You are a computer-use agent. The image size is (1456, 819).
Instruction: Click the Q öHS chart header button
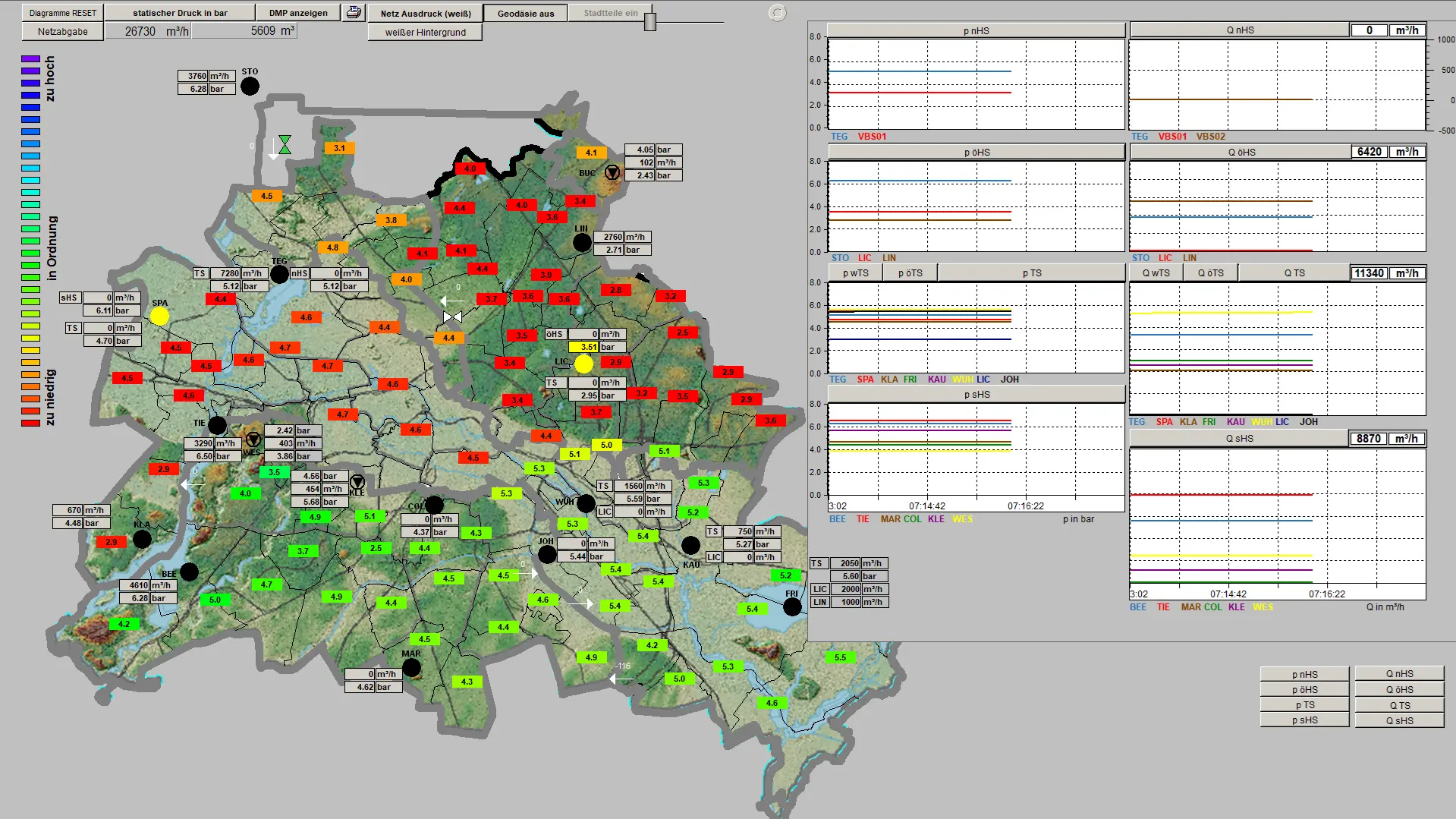tap(1241, 152)
